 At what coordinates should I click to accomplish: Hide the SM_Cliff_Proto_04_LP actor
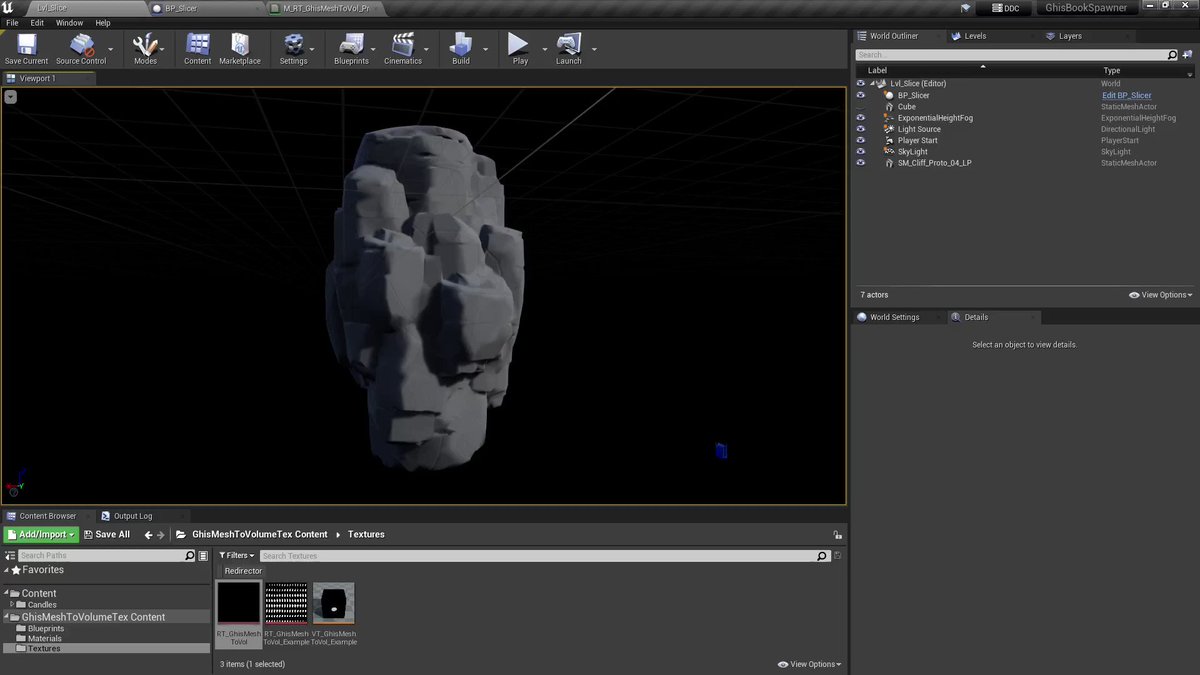click(860, 163)
